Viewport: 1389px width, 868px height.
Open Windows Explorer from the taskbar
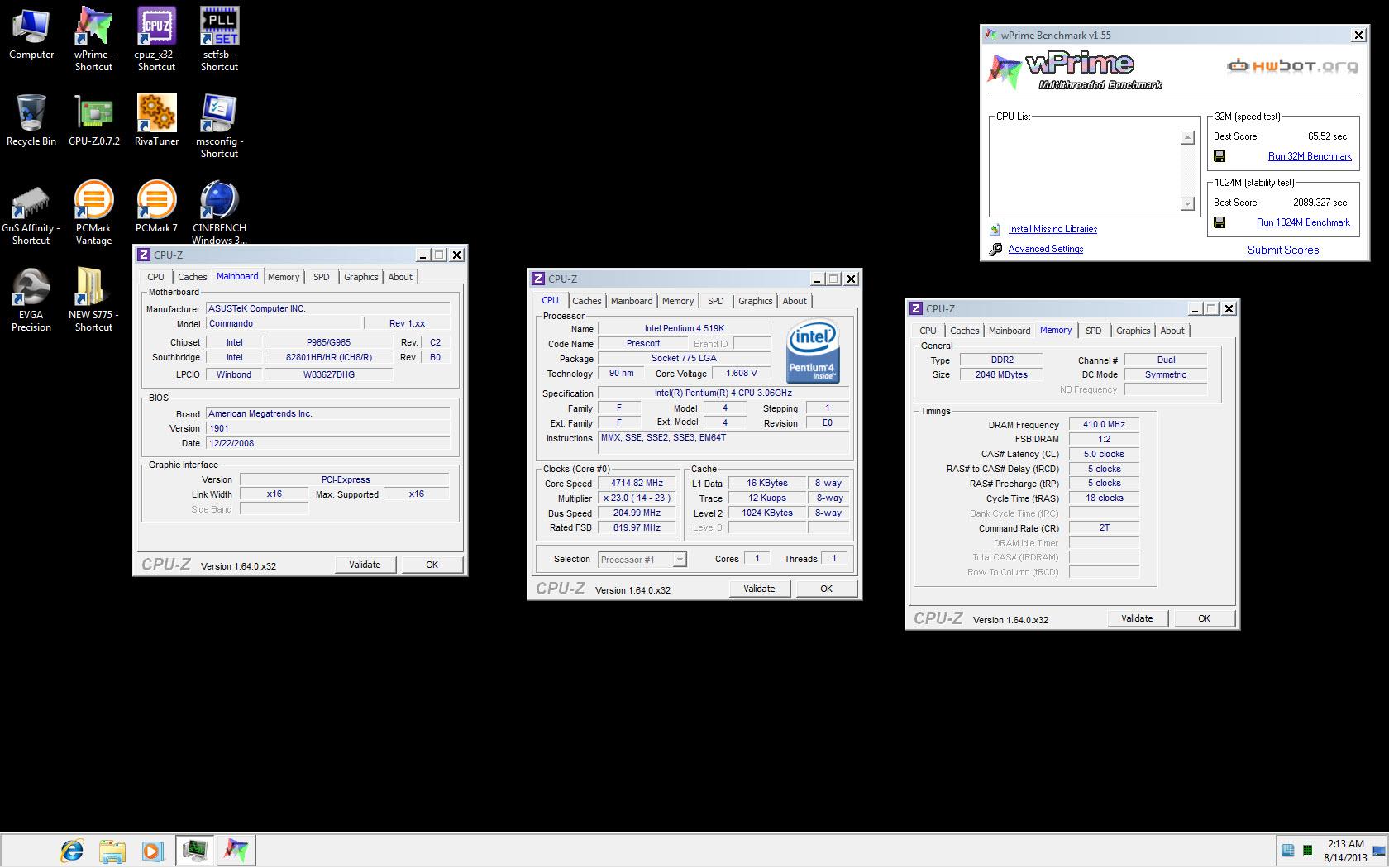[x=112, y=850]
